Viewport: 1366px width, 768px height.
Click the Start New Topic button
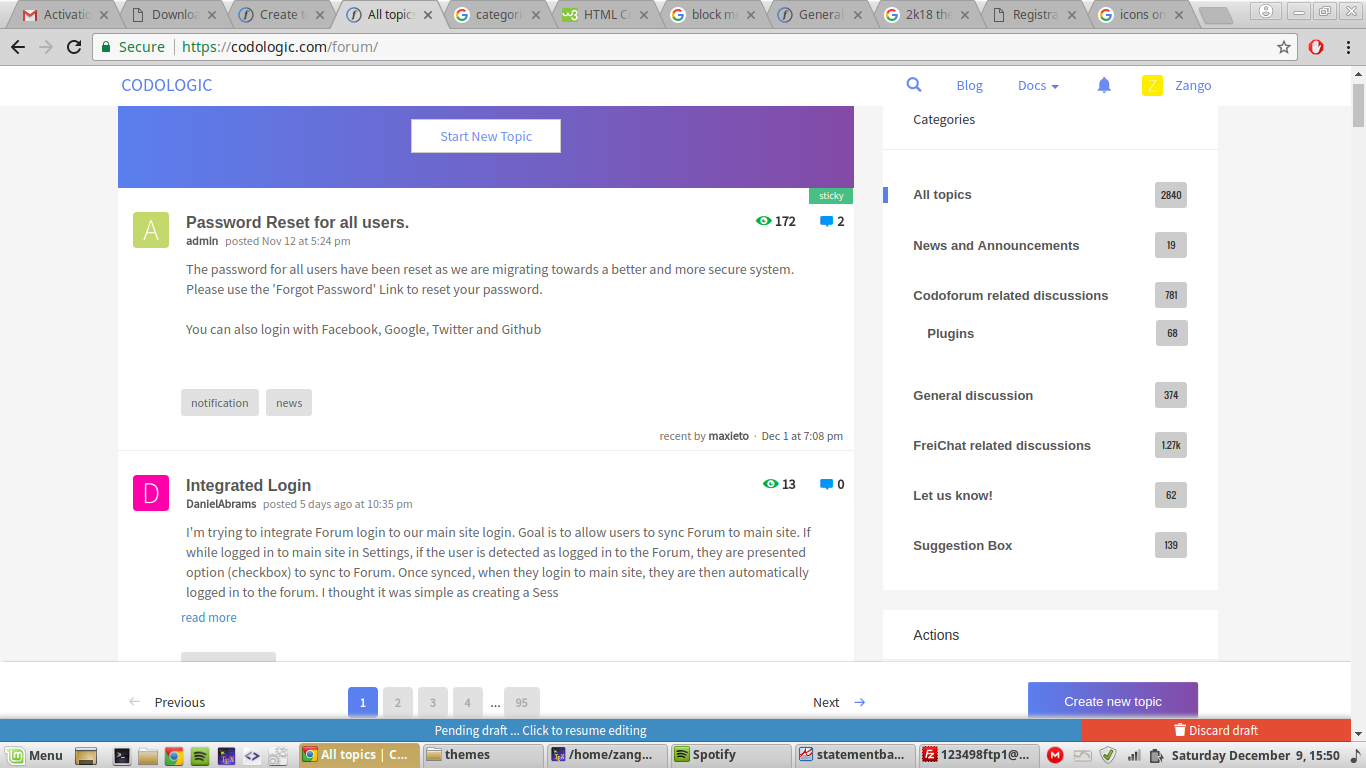point(486,136)
